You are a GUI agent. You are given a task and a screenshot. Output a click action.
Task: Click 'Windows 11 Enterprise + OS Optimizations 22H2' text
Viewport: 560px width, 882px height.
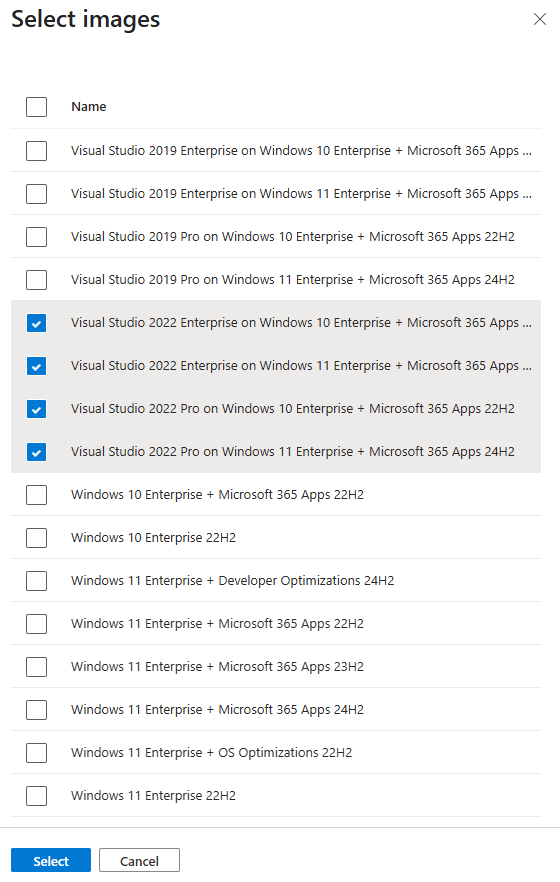(x=211, y=753)
